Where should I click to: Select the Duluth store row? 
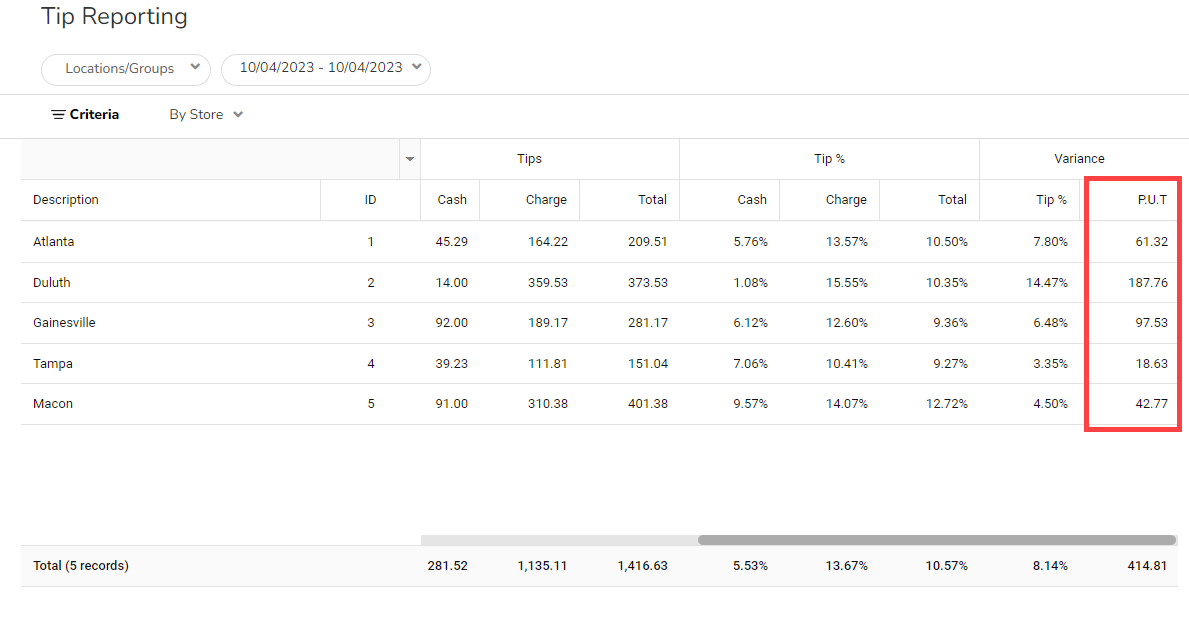[x=52, y=283]
